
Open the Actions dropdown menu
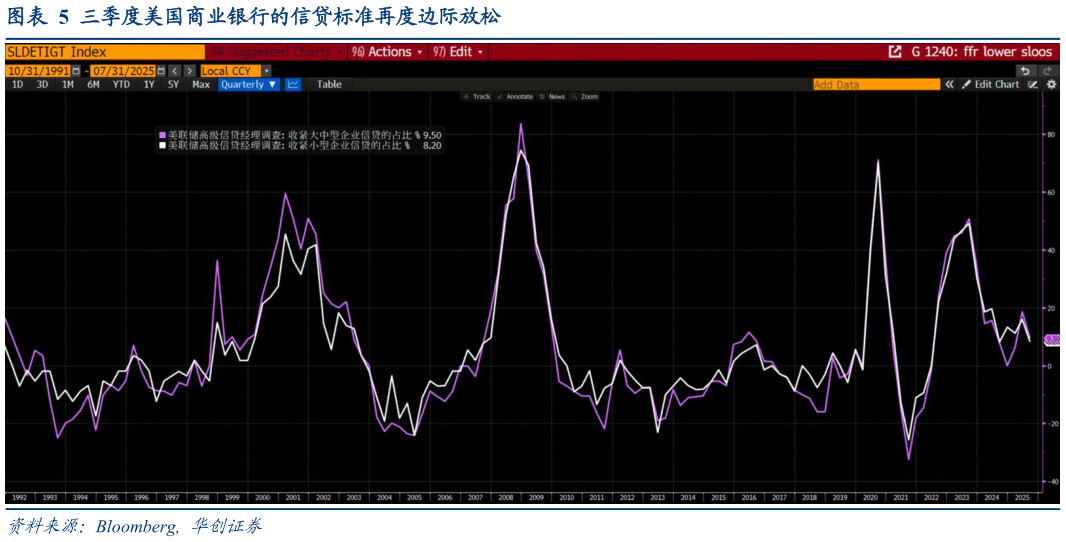pyautogui.click(x=388, y=52)
